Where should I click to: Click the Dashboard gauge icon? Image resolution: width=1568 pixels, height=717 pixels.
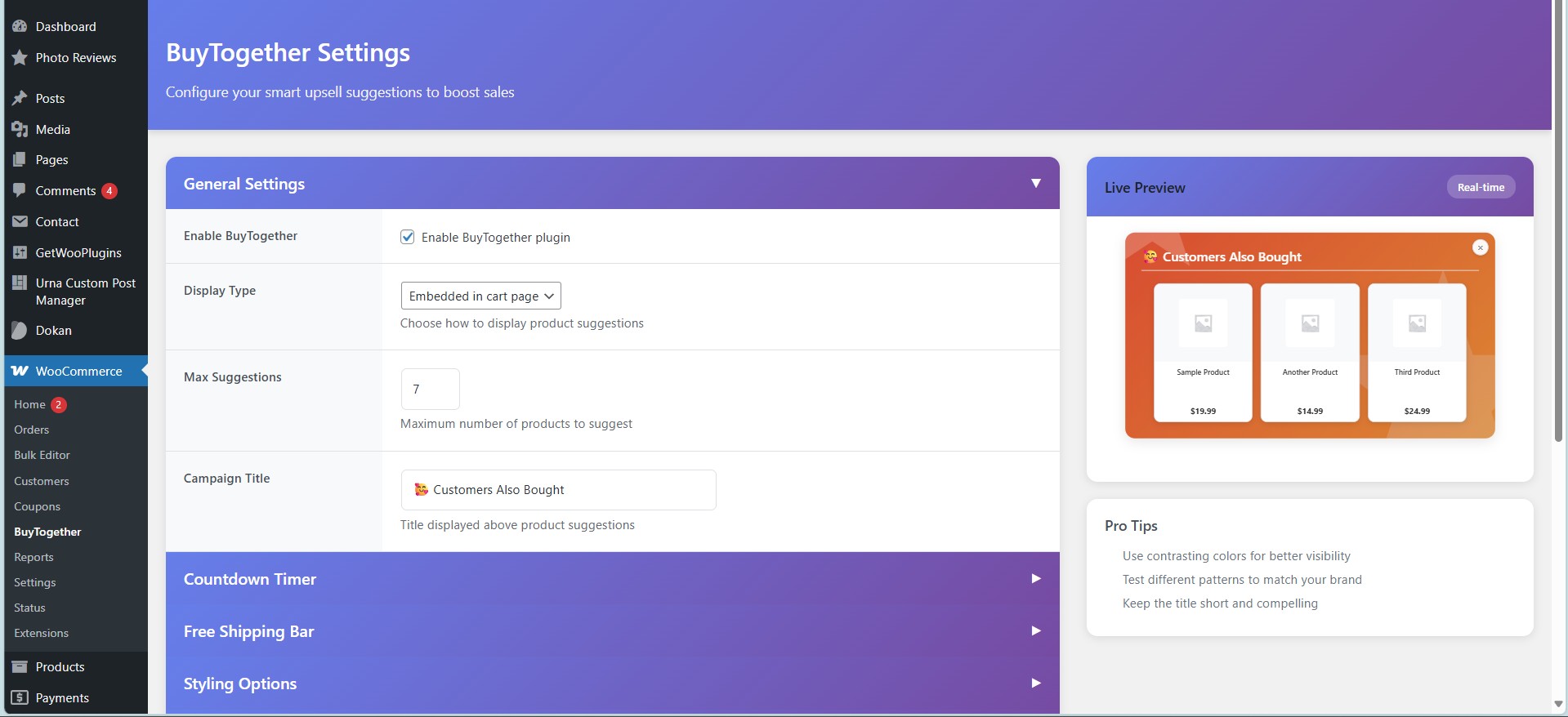[x=20, y=26]
